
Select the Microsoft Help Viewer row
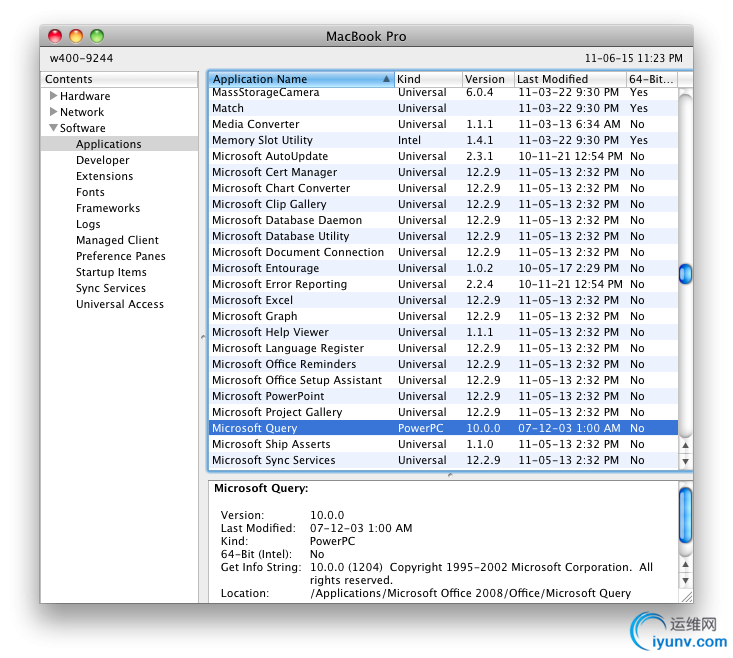click(443, 332)
